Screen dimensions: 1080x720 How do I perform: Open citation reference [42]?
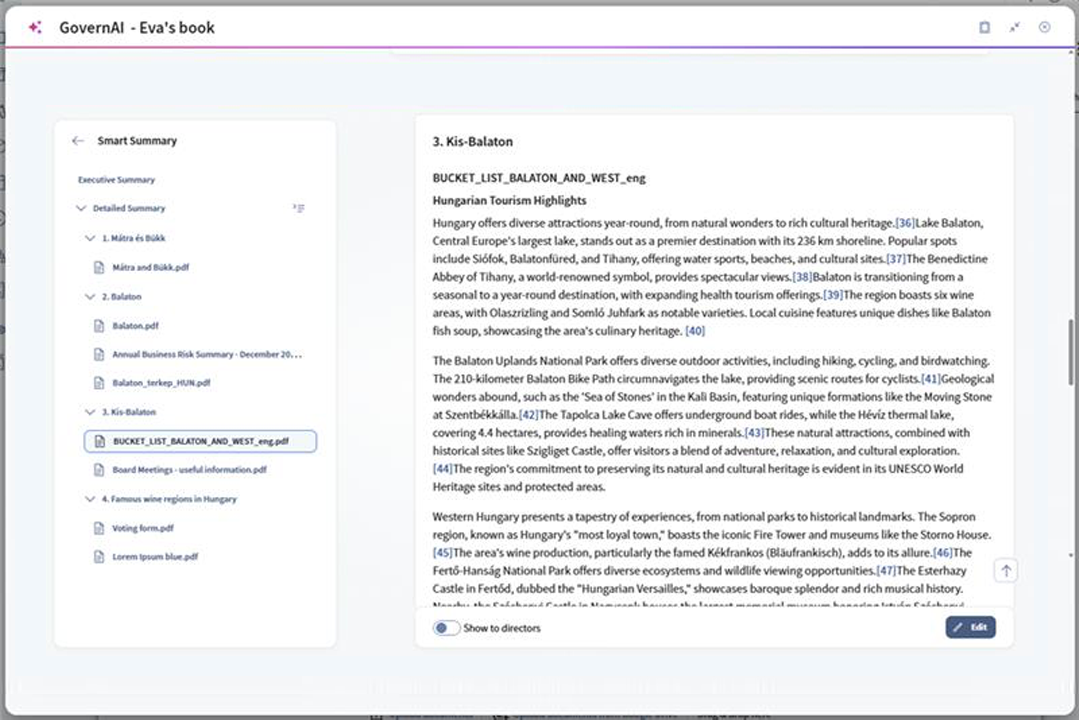(x=529, y=415)
